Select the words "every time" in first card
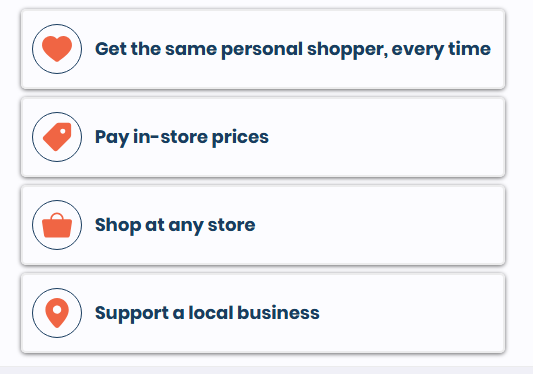This screenshot has height=374, width=533. tap(441, 50)
